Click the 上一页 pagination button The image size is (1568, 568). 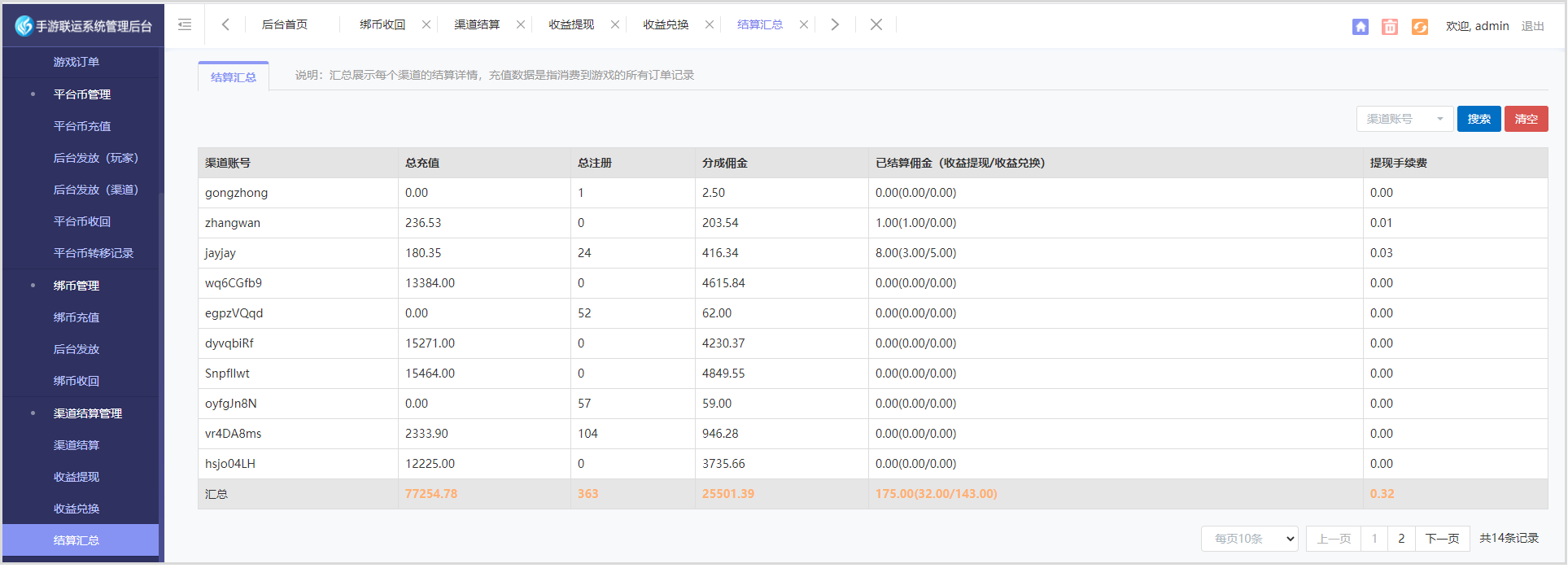[x=1334, y=539]
